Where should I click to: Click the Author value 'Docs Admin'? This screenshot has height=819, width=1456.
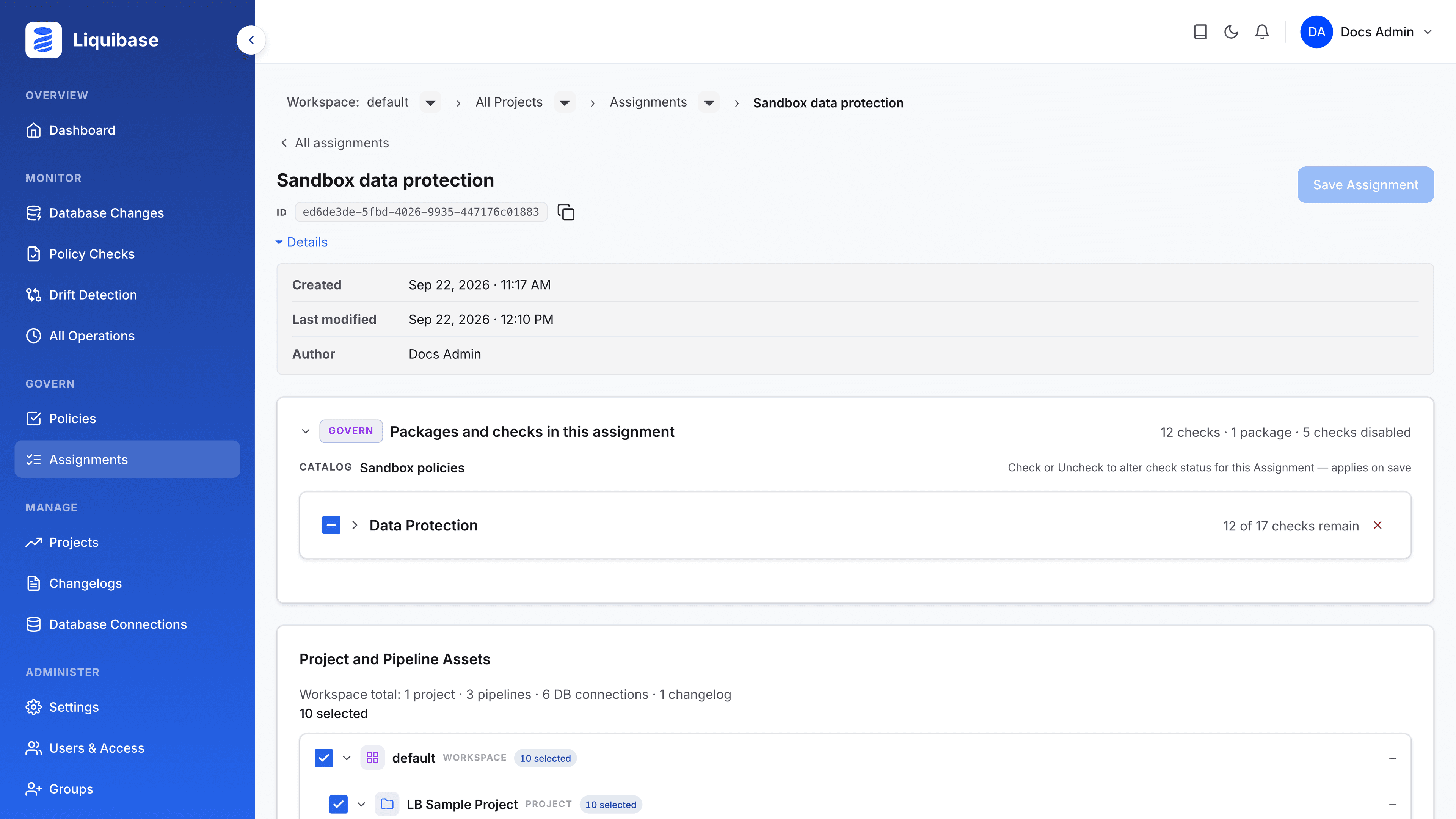[445, 355]
